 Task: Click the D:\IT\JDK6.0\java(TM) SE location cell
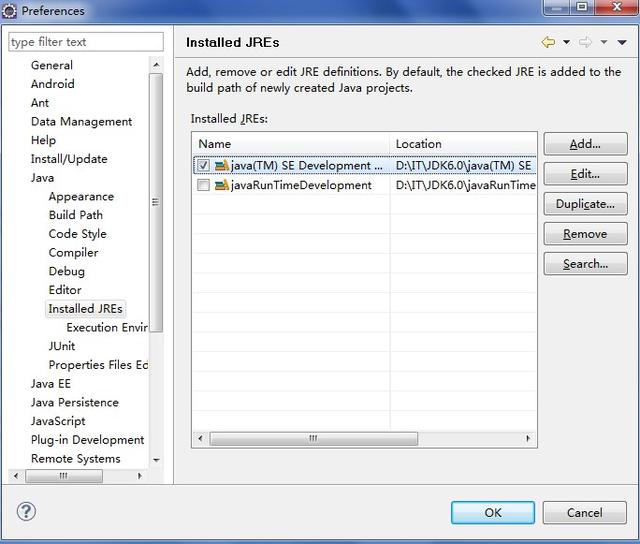[463, 165]
